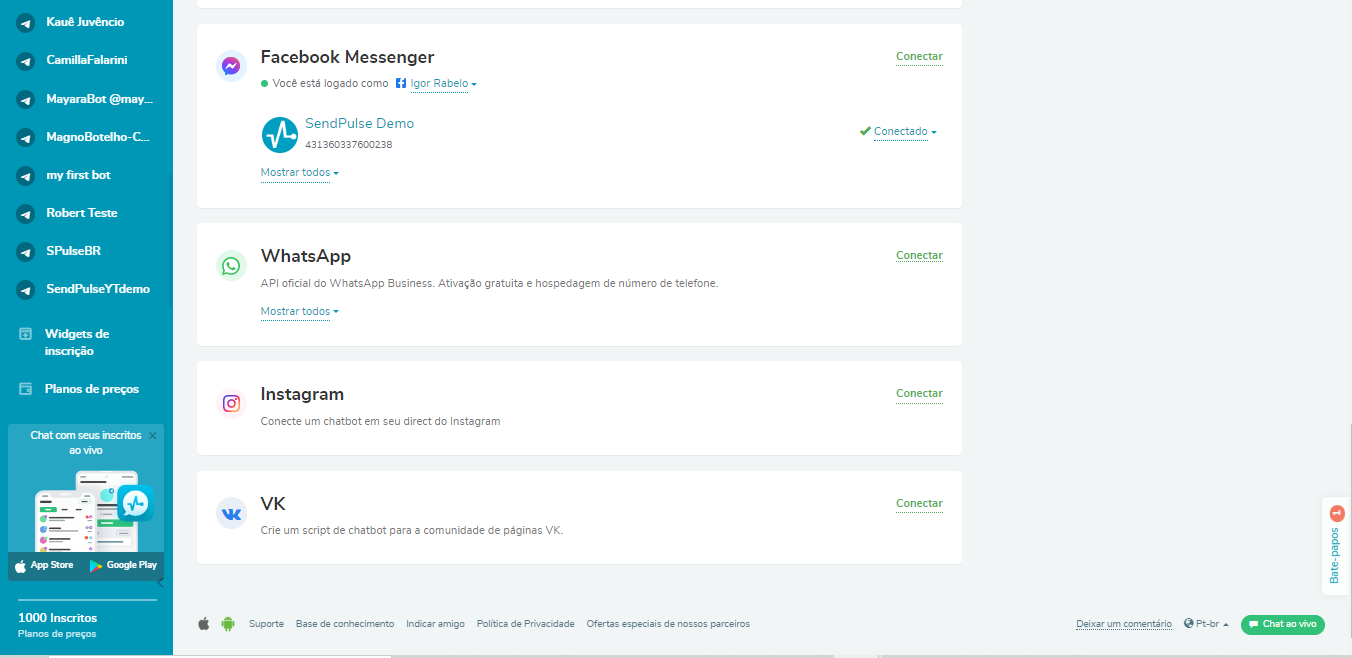Click the Facebook Messenger logo icon
The image size is (1352, 658).
tap(231, 66)
